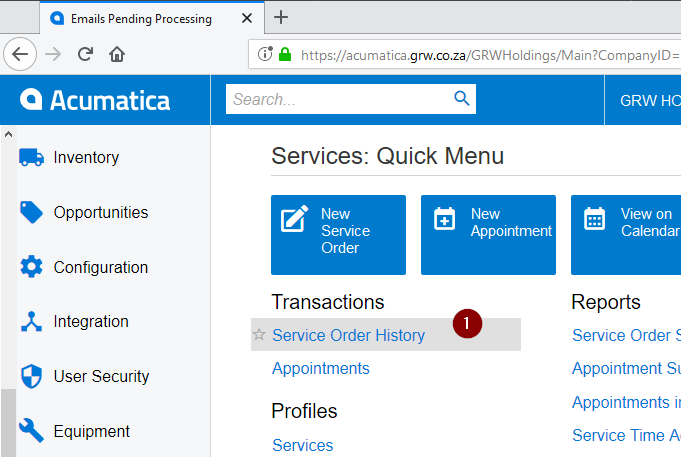Click the User Security shield icon
The width and height of the screenshot is (681, 457).
[x=31, y=377]
